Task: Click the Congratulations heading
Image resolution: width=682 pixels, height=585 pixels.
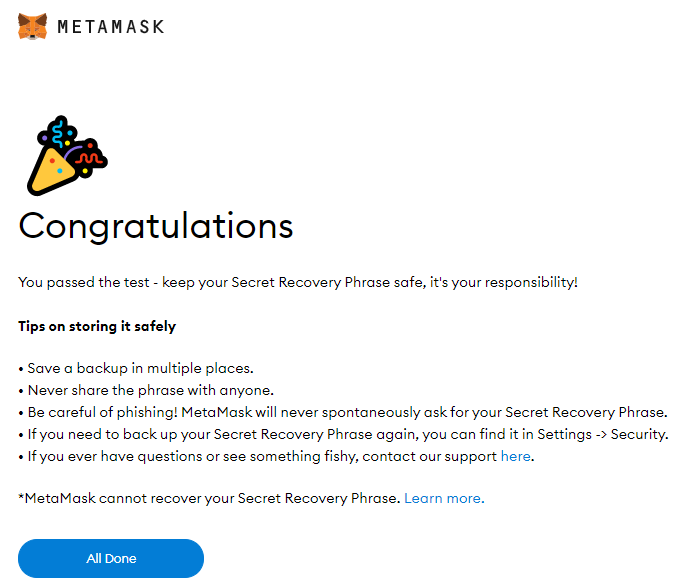Action: pyautogui.click(x=156, y=227)
